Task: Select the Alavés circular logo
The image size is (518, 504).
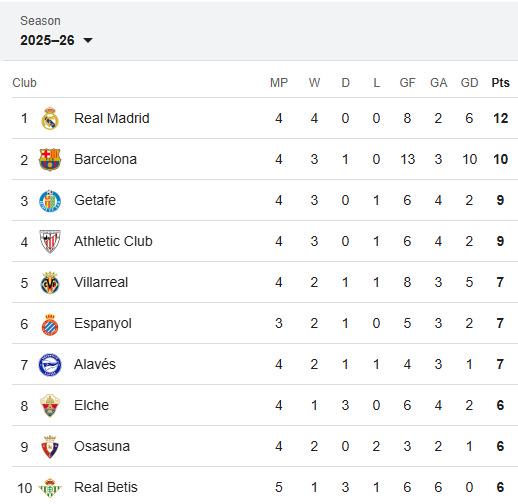Action: tap(50, 365)
